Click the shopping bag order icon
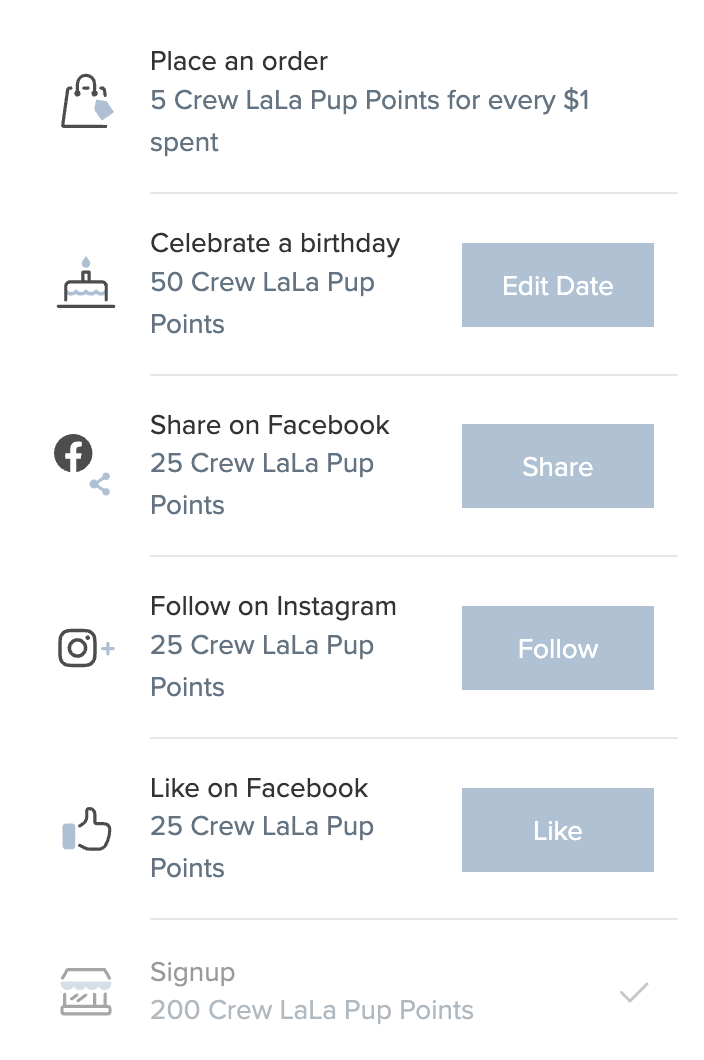Viewport: 704px width, 1060px height. [87, 101]
